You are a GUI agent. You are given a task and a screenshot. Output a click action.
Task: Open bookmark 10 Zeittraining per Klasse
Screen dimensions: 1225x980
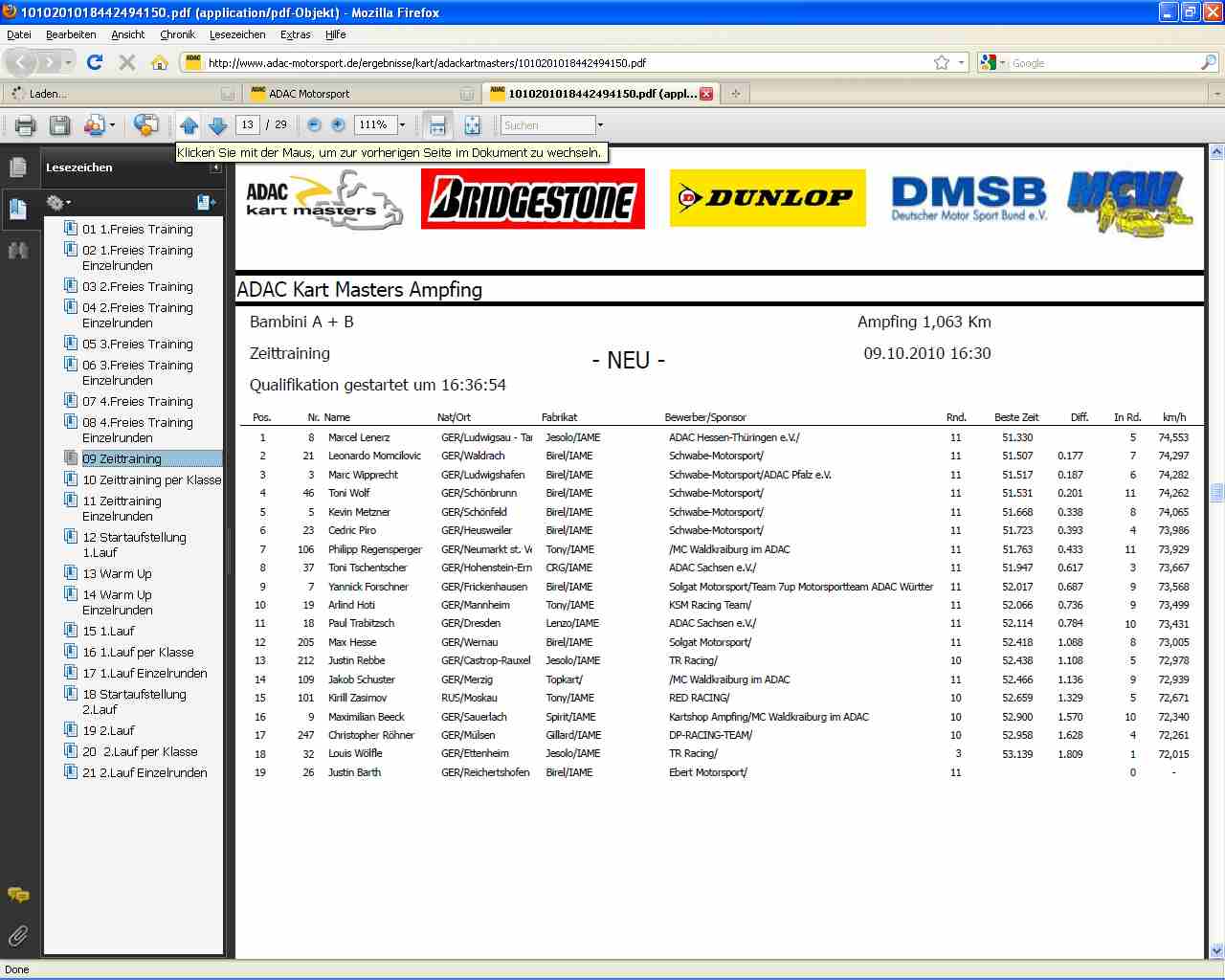151,480
